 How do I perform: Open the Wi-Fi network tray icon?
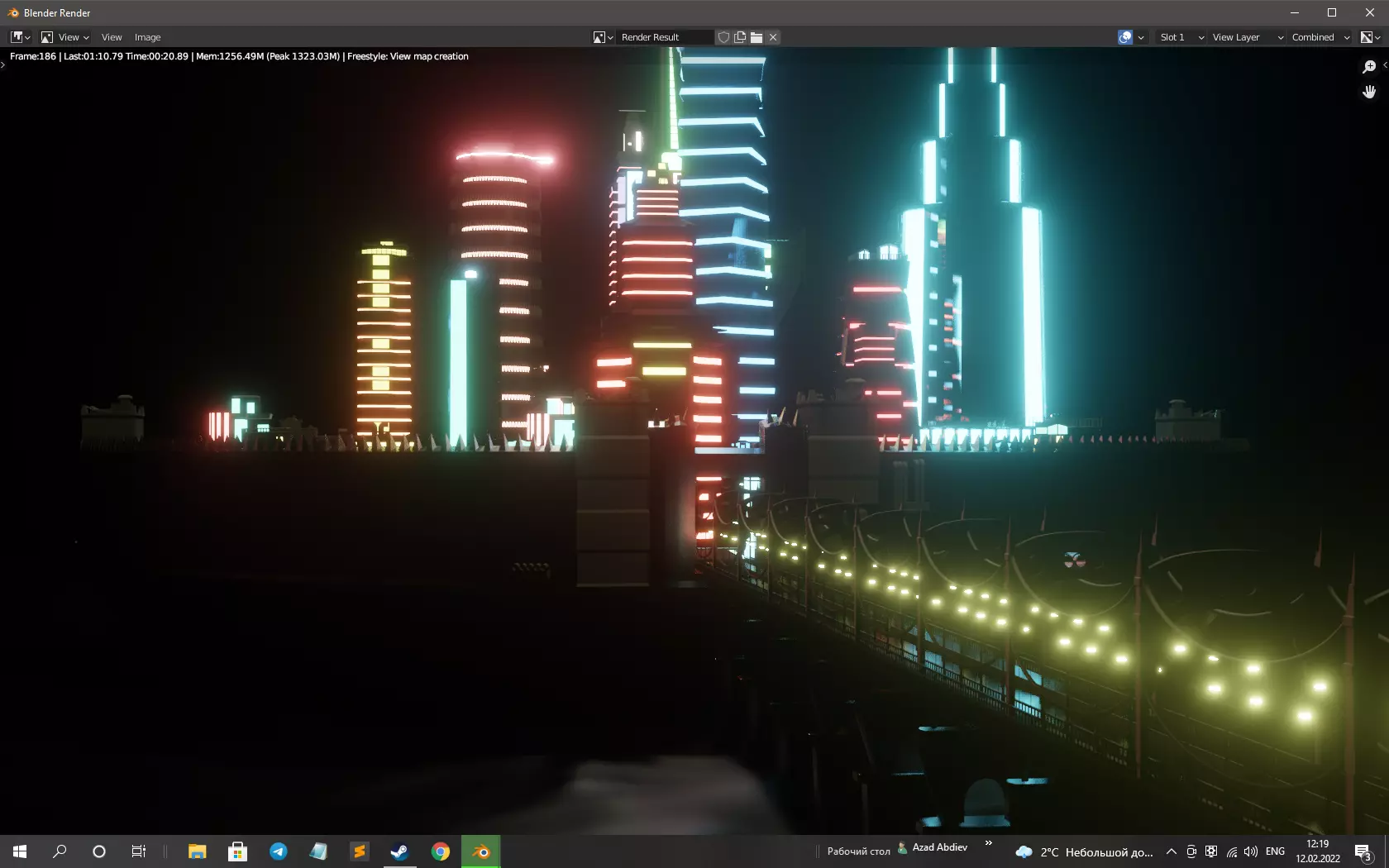1231,851
